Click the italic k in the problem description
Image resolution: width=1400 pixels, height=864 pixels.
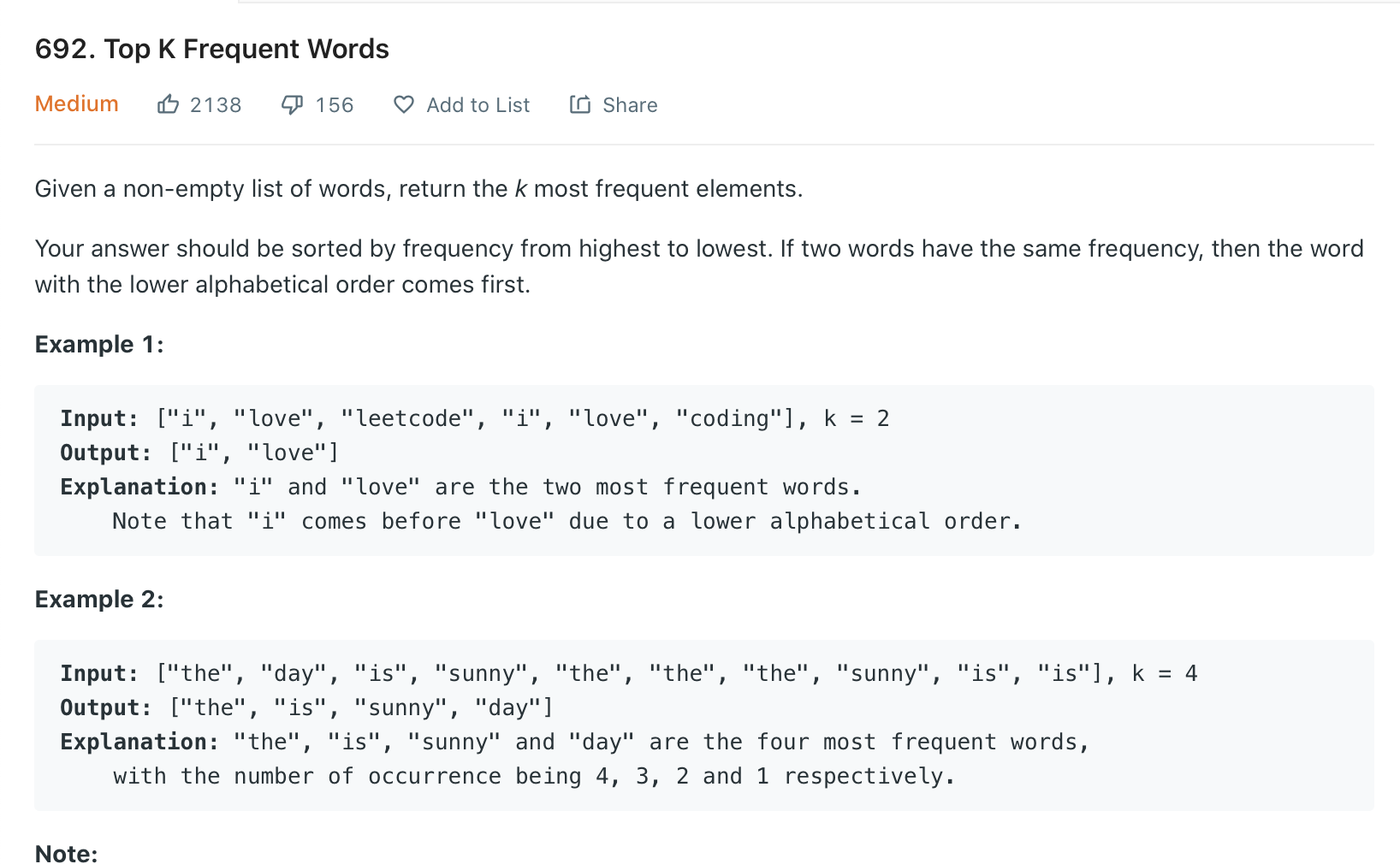pyautogui.click(x=520, y=188)
